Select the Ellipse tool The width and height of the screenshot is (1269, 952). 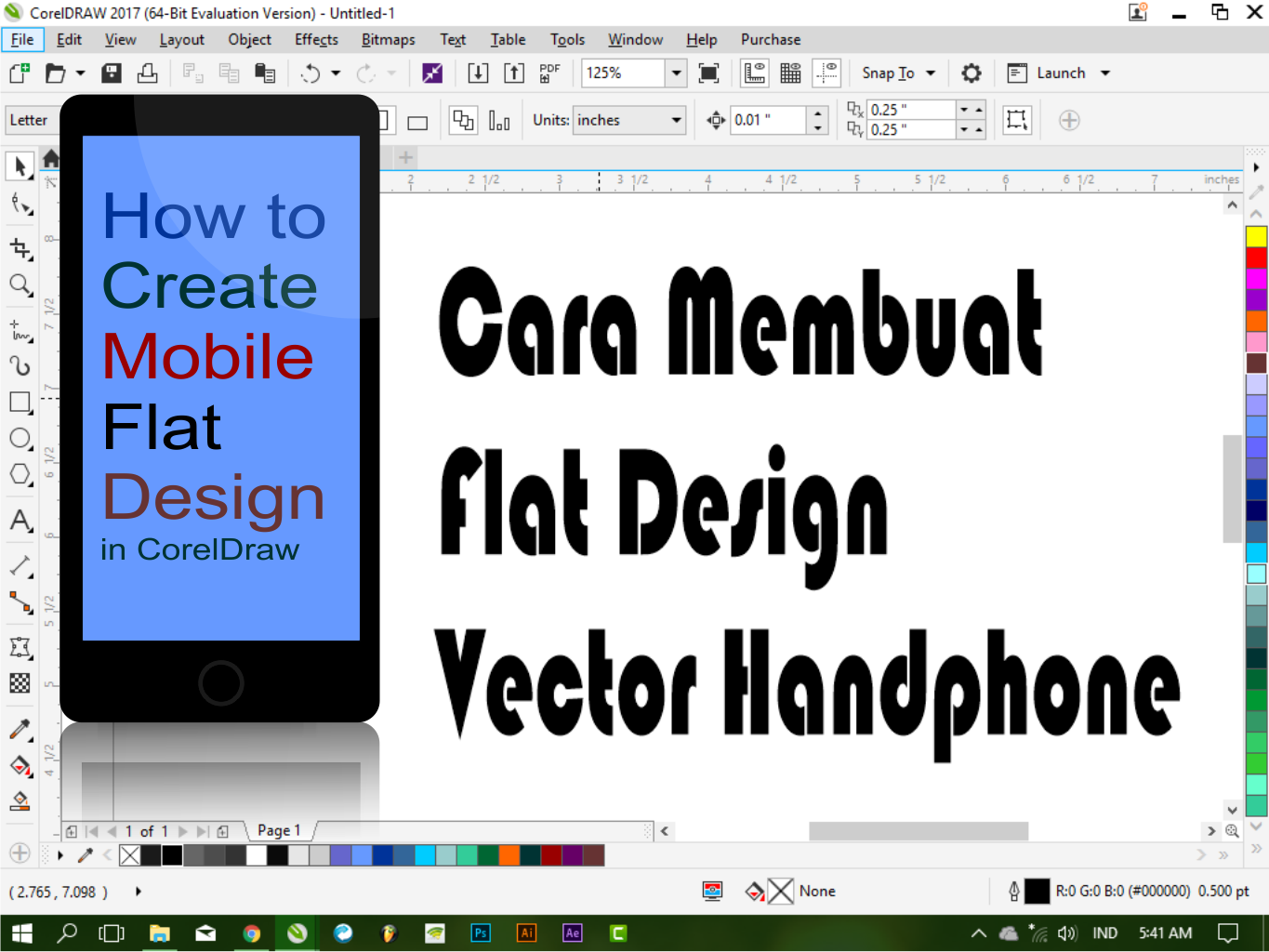click(20, 438)
